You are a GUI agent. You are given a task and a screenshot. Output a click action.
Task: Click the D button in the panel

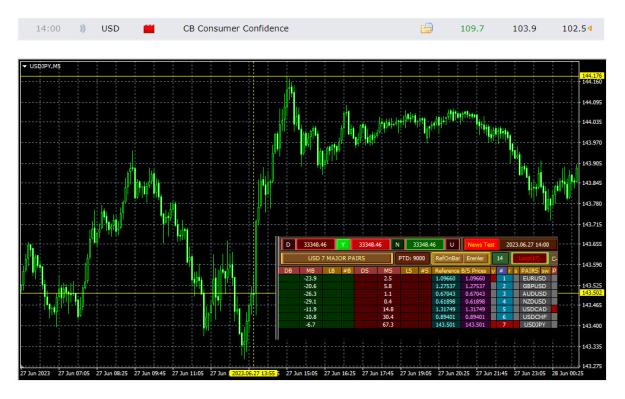click(x=288, y=244)
